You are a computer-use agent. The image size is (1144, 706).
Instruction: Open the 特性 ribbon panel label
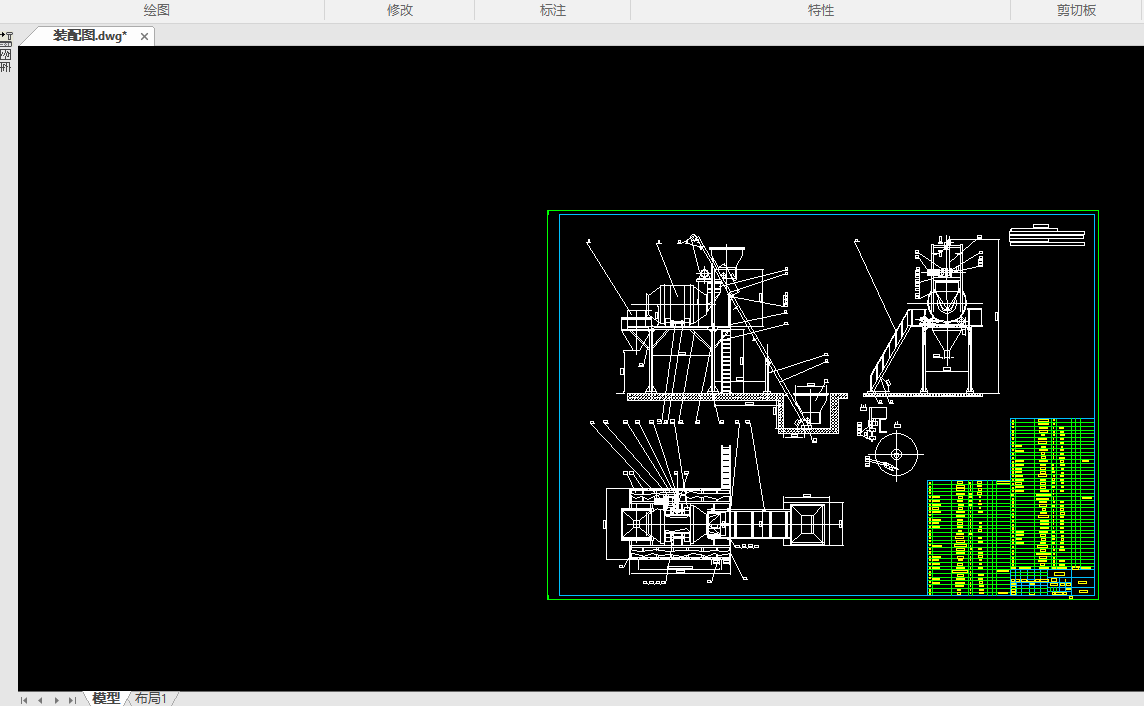click(821, 10)
